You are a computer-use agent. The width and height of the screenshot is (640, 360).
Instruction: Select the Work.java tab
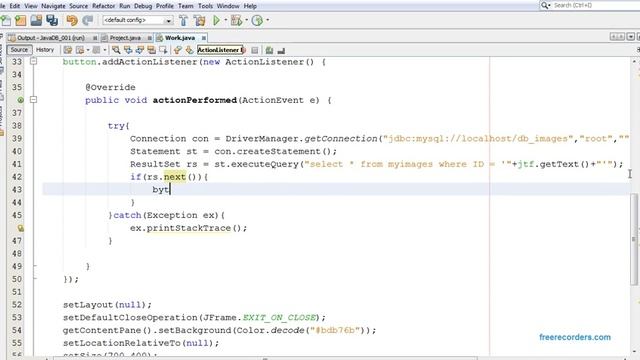180,38
